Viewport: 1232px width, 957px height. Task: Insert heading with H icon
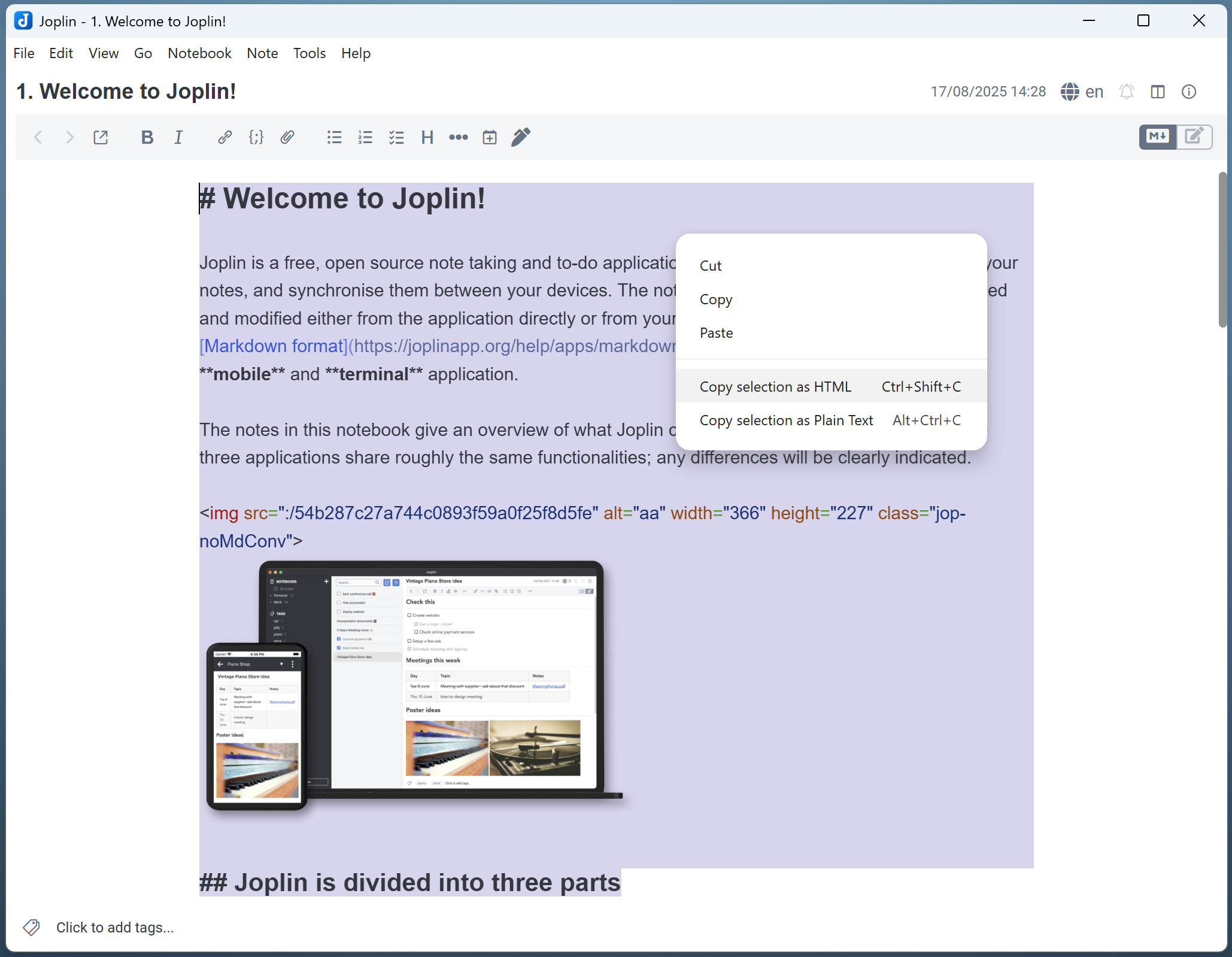pos(427,137)
